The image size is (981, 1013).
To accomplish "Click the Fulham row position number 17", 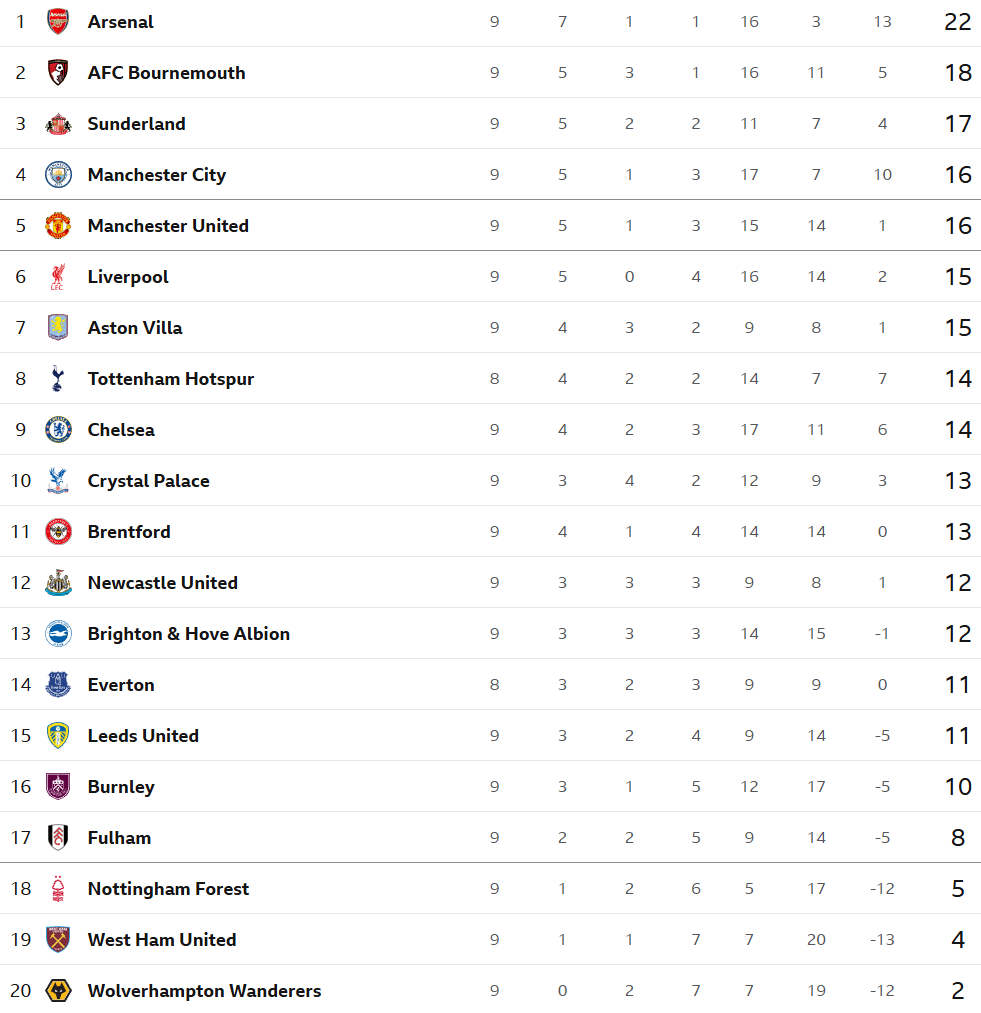I will pyautogui.click(x=21, y=838).
